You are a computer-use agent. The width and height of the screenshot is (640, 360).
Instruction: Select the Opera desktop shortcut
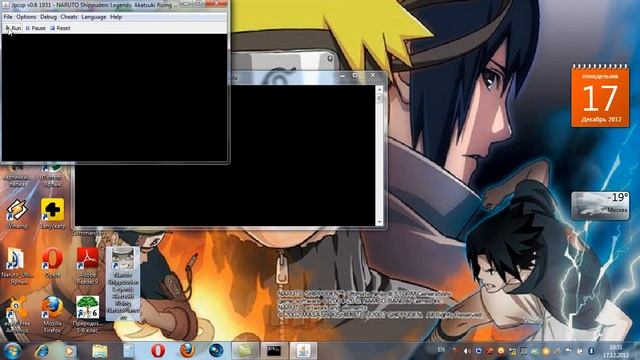pos(52,263)
